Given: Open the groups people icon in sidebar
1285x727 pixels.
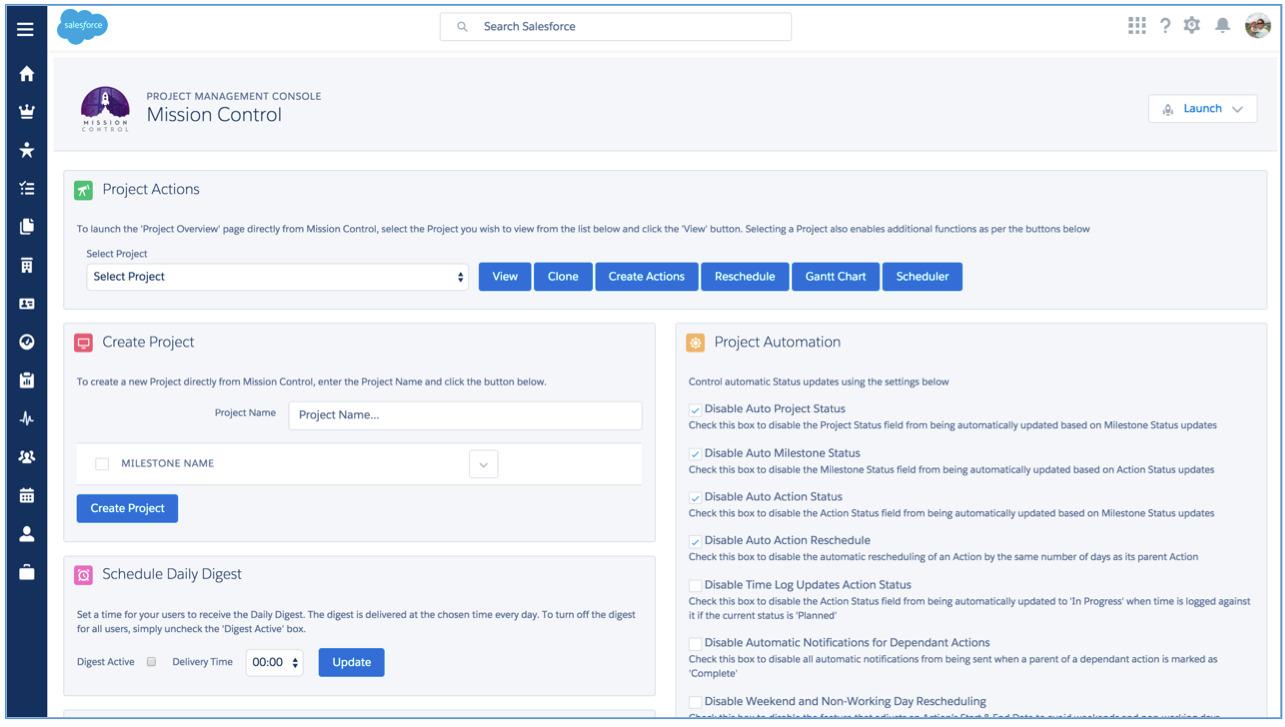Looking at the screenshot, I should (x=26, y=456).
